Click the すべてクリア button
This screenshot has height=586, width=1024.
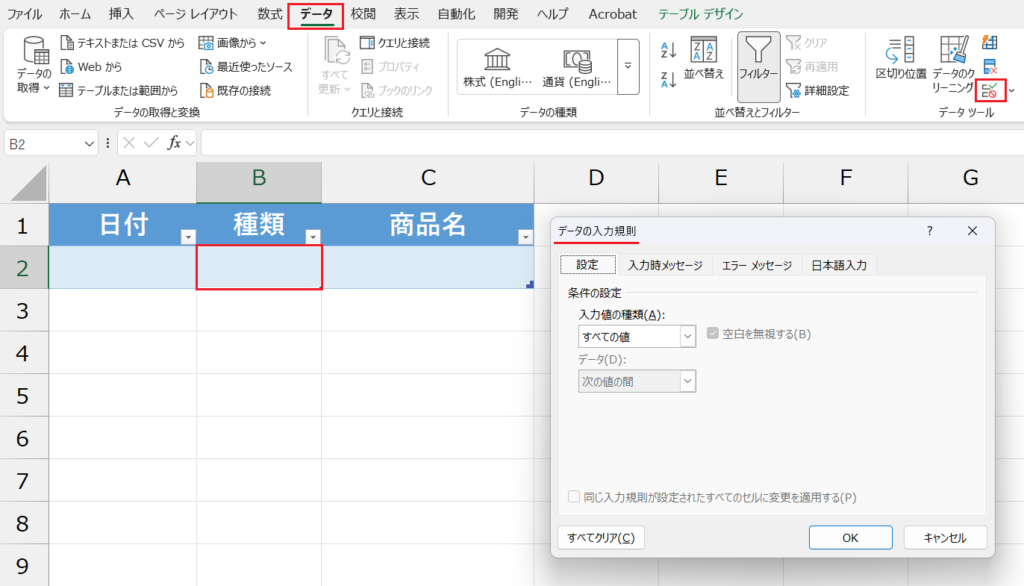tap(600, 538)
